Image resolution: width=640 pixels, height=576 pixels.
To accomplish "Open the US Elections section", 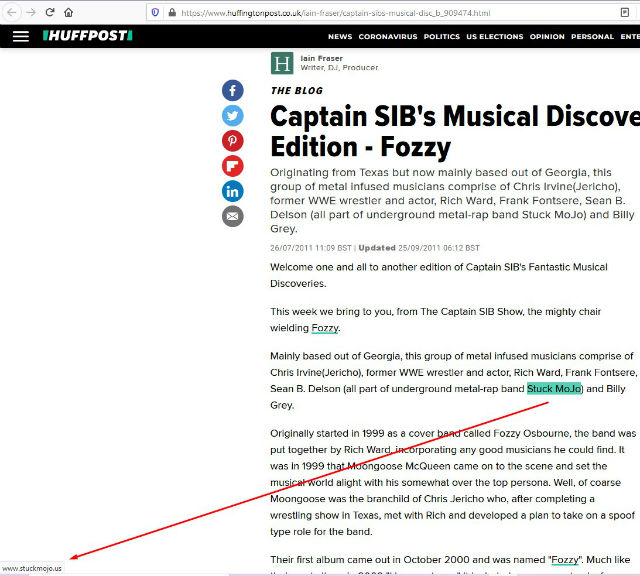I will click(x=495, y=37).
